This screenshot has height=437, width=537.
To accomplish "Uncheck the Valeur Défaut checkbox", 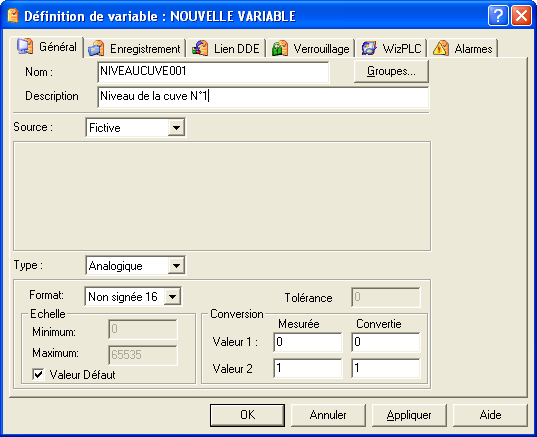I will (x=38, y=374).
